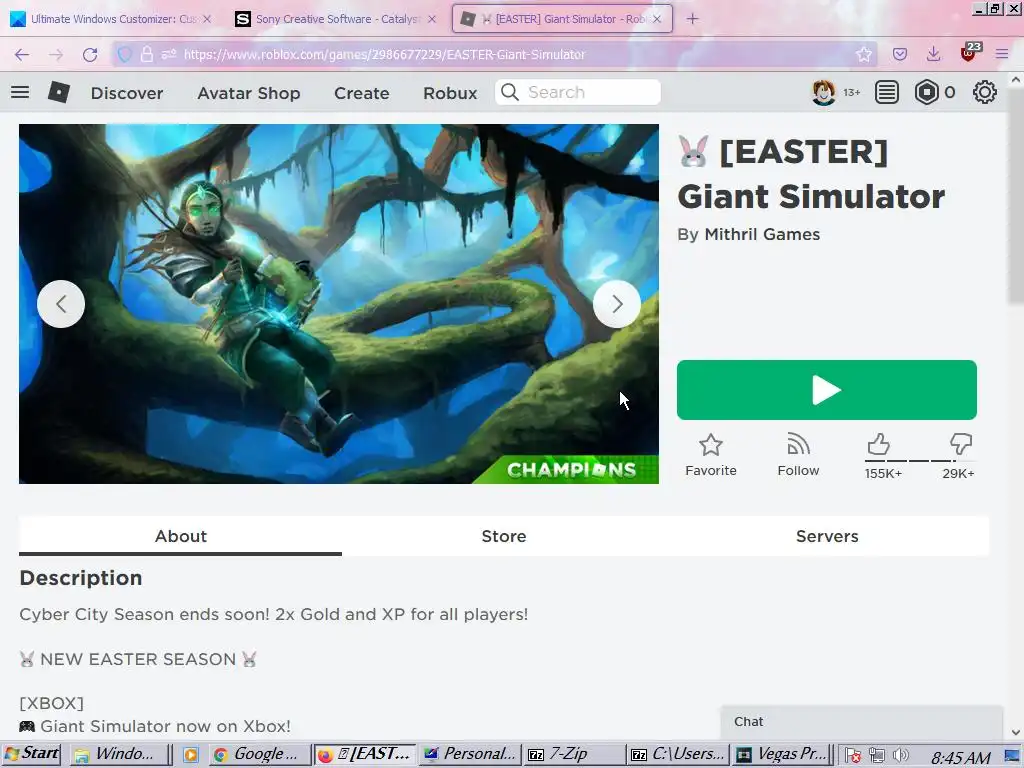1024x768 pixels.
Task: Close the Ultimate Windows Customizer tab
Action: [x=207, y=19]
